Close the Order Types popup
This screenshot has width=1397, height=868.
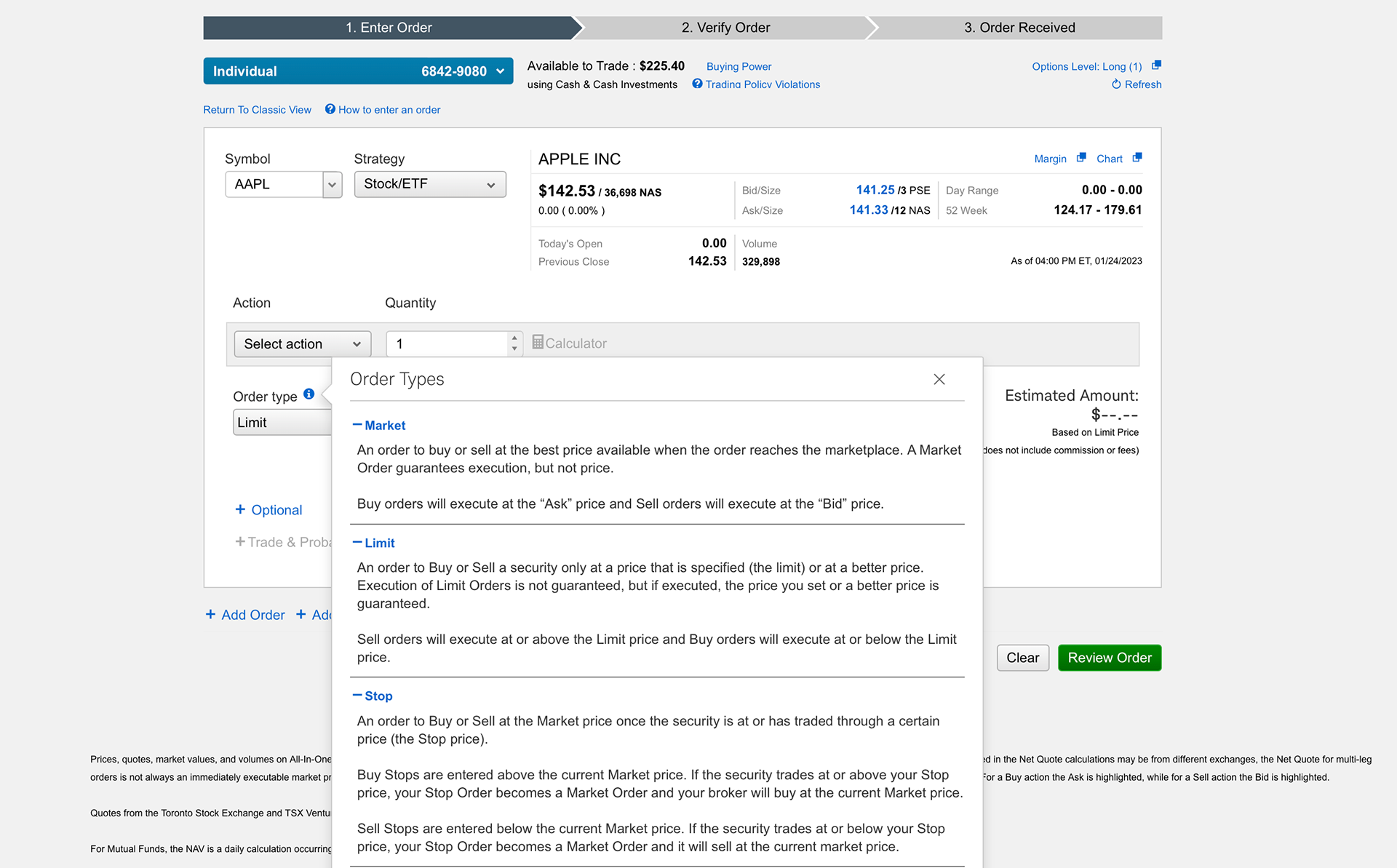pos(939,379)
